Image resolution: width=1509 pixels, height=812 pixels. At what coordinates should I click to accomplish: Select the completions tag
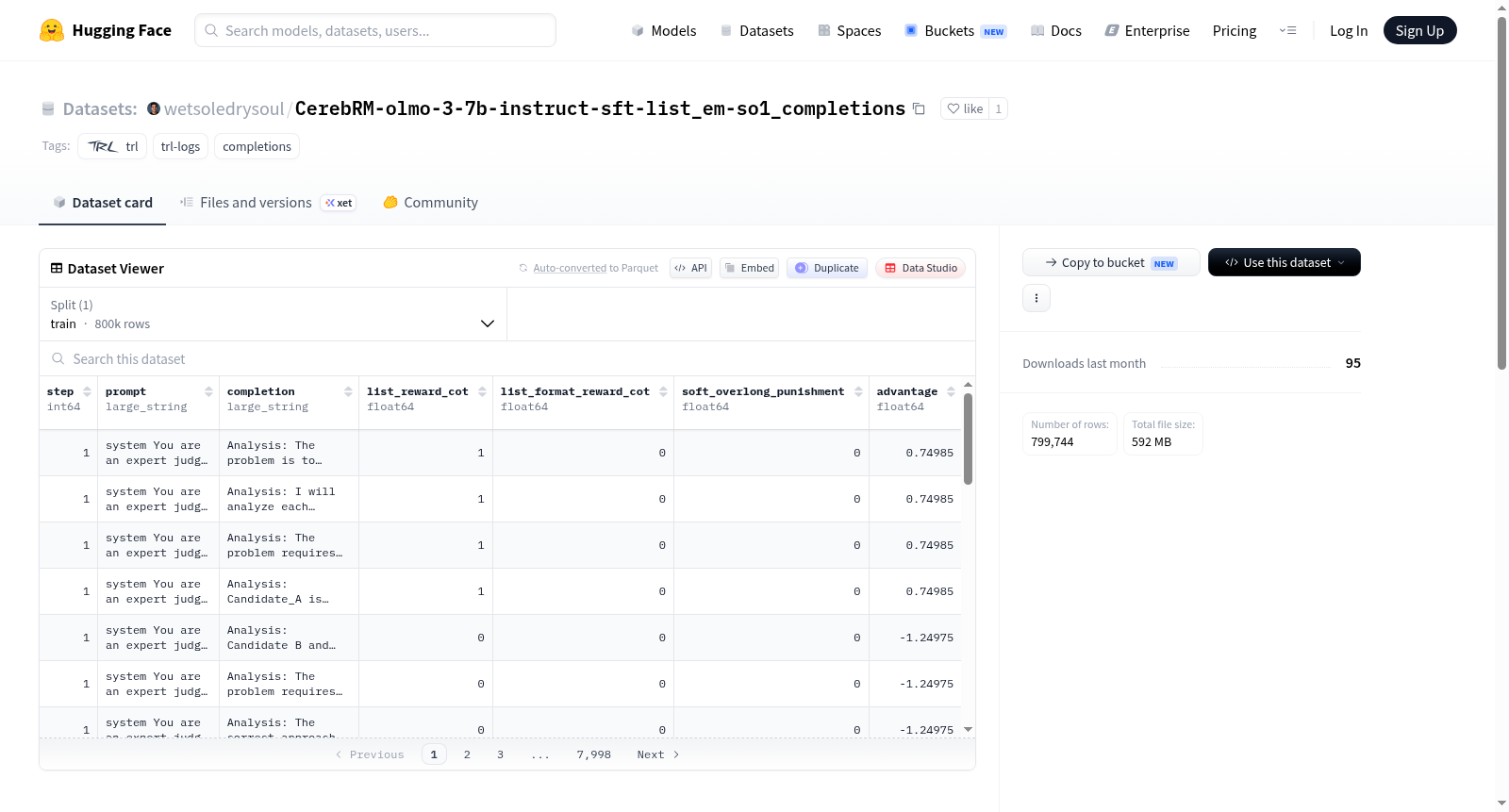coord(257,146)
